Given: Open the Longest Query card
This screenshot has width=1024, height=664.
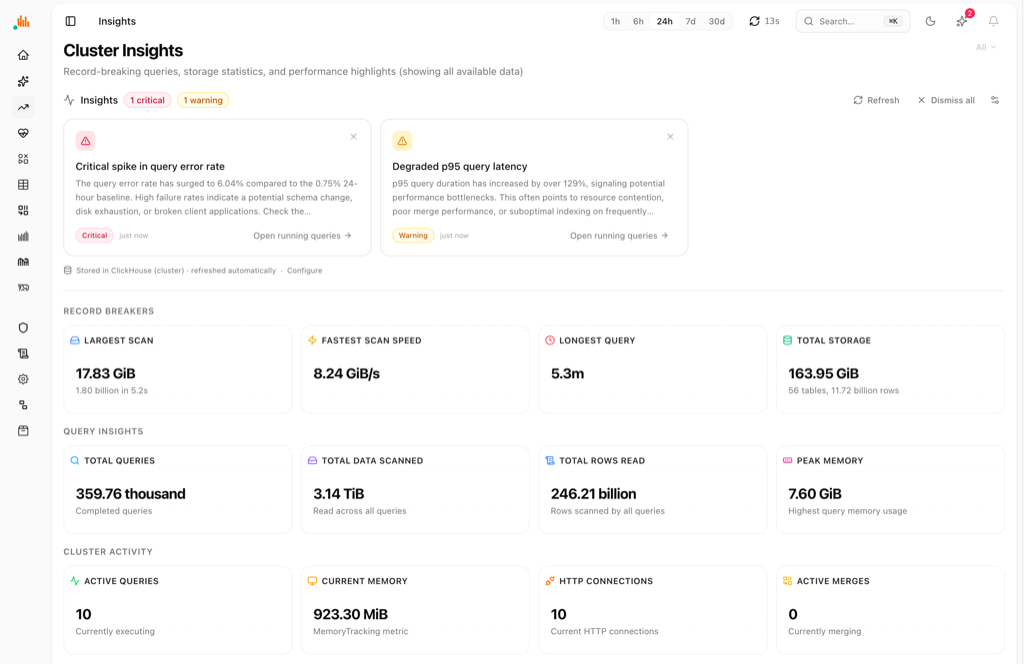Looking at the screenshot, I should pyautogui.click(x=653, y=370).
